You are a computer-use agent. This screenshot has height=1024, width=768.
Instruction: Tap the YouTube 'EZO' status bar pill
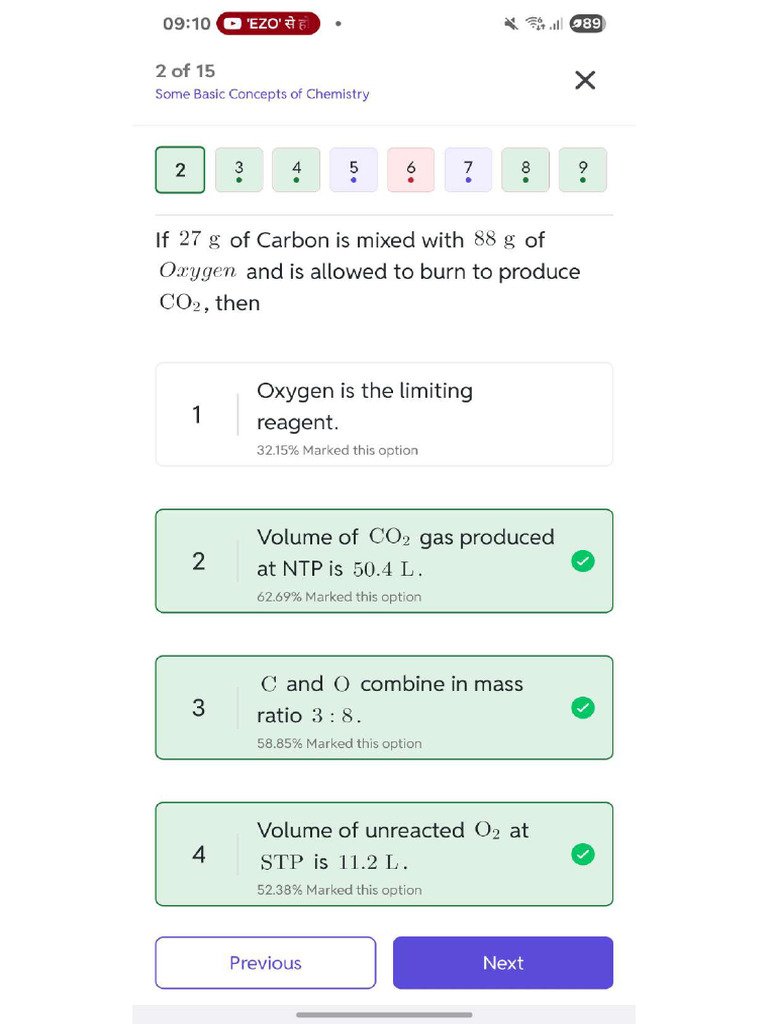[x=268, y=23]
